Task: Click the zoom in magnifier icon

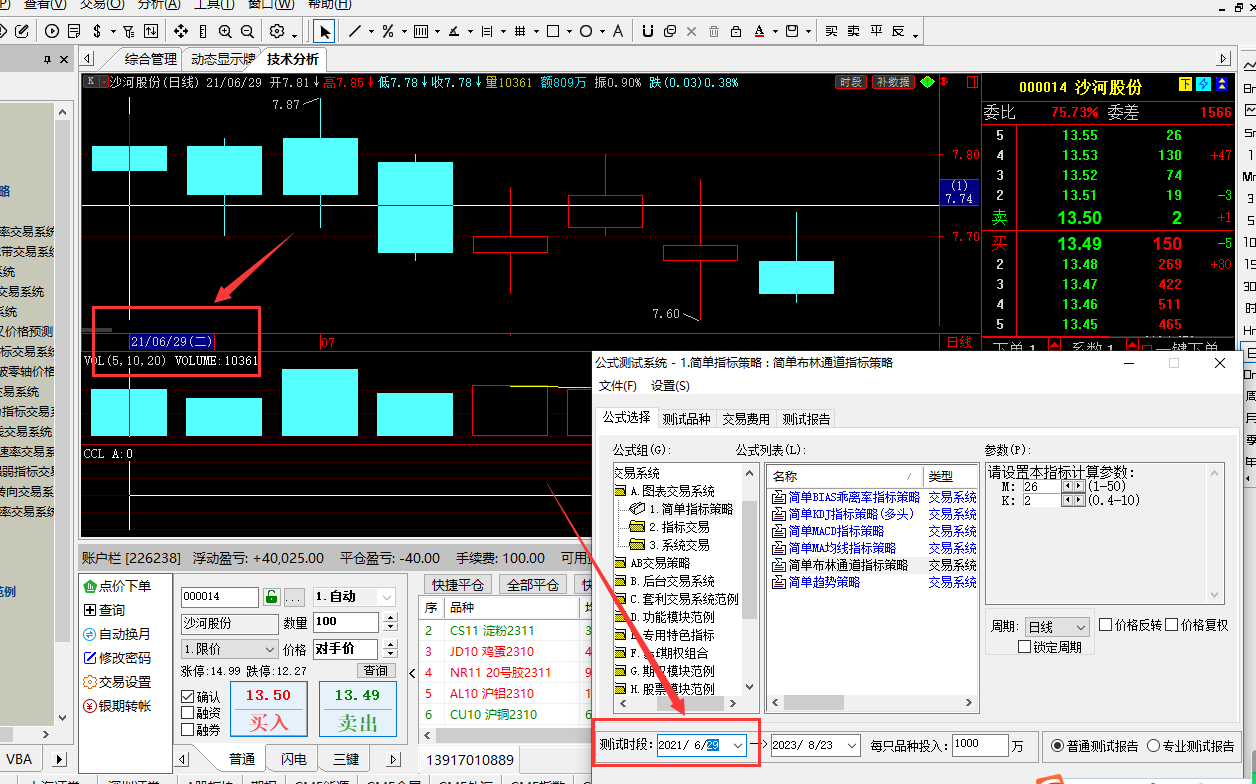Action: pyautogui.click(x=225, y=31)
